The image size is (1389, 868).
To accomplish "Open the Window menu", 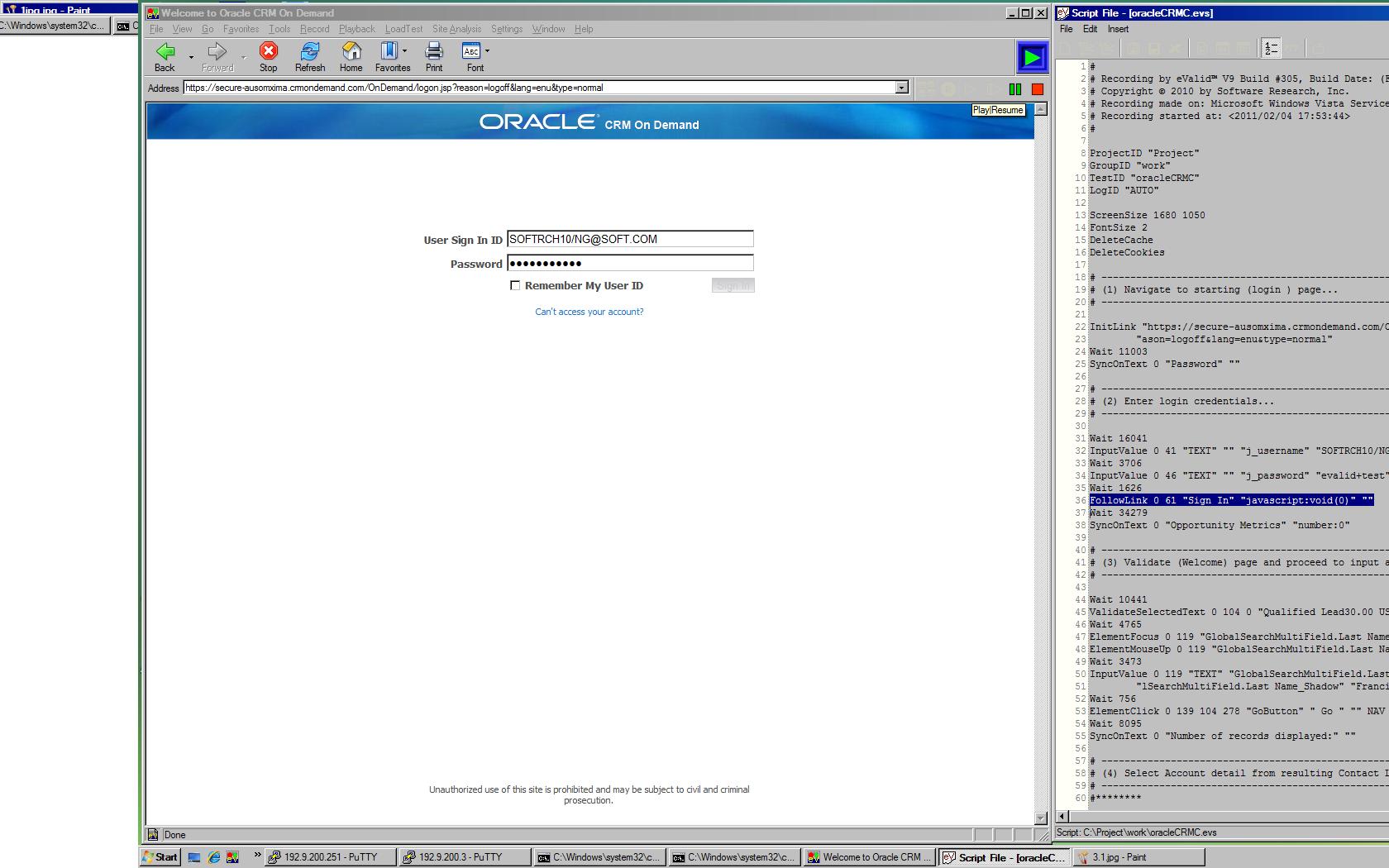I will [548, 29].
